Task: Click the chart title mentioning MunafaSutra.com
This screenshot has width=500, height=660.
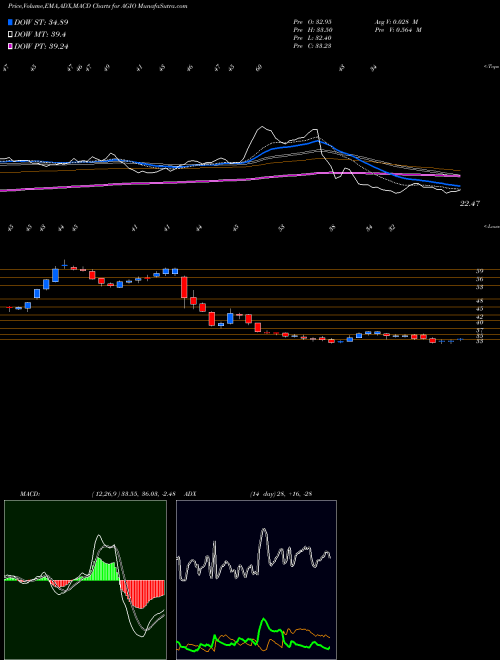Action: [98, 6]
